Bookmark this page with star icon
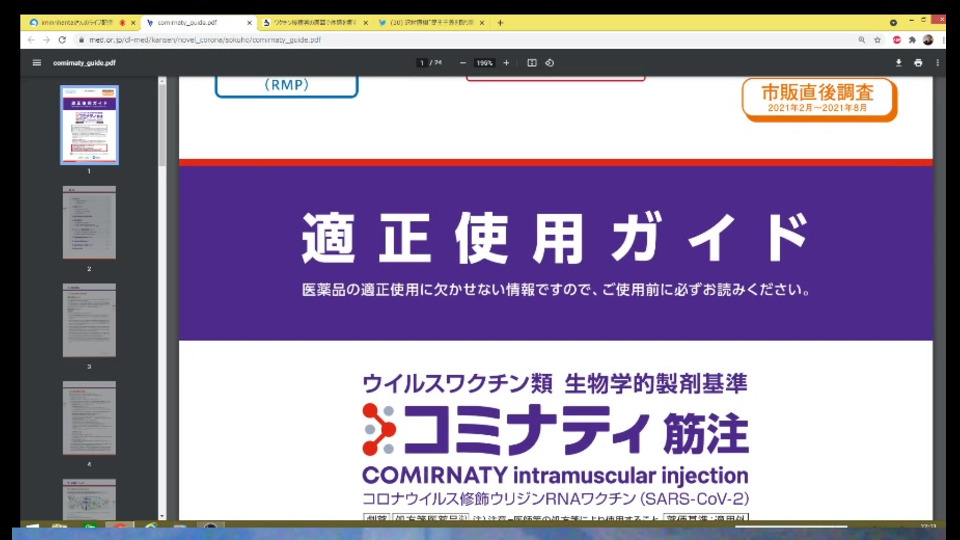Screen dimensions: 960x540 click(877, 40)
